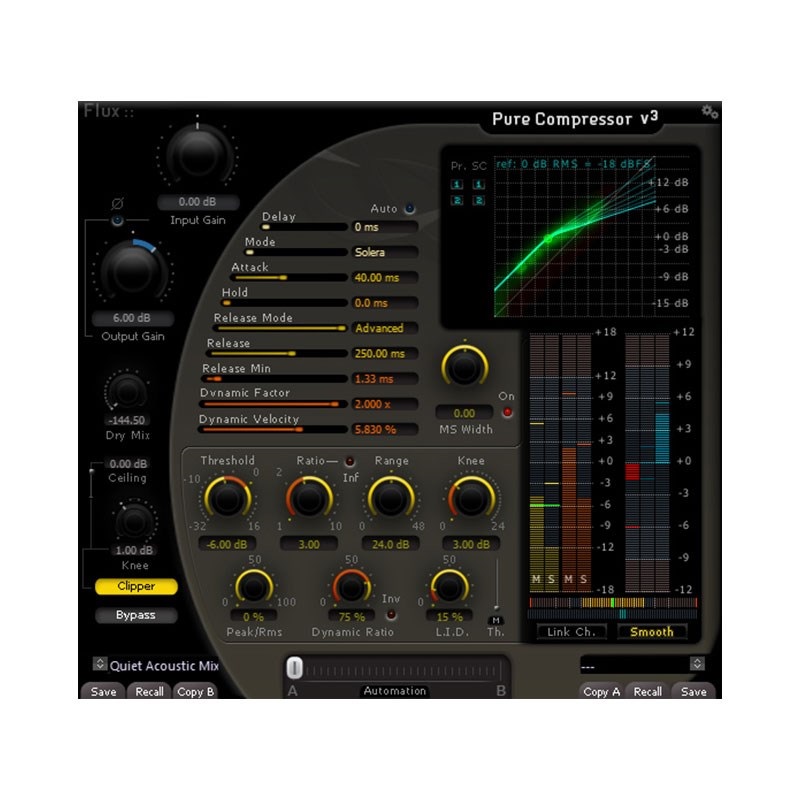Toggle the Smooth meter button
This screenshot has width=800, height=800.
click(x=652, y=632)
